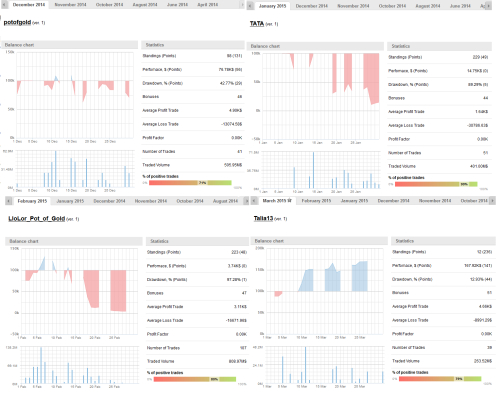This screenshot has height=397, width=500.
Task: Open the TATA strategy name link
Action: (x=257, y=24)
